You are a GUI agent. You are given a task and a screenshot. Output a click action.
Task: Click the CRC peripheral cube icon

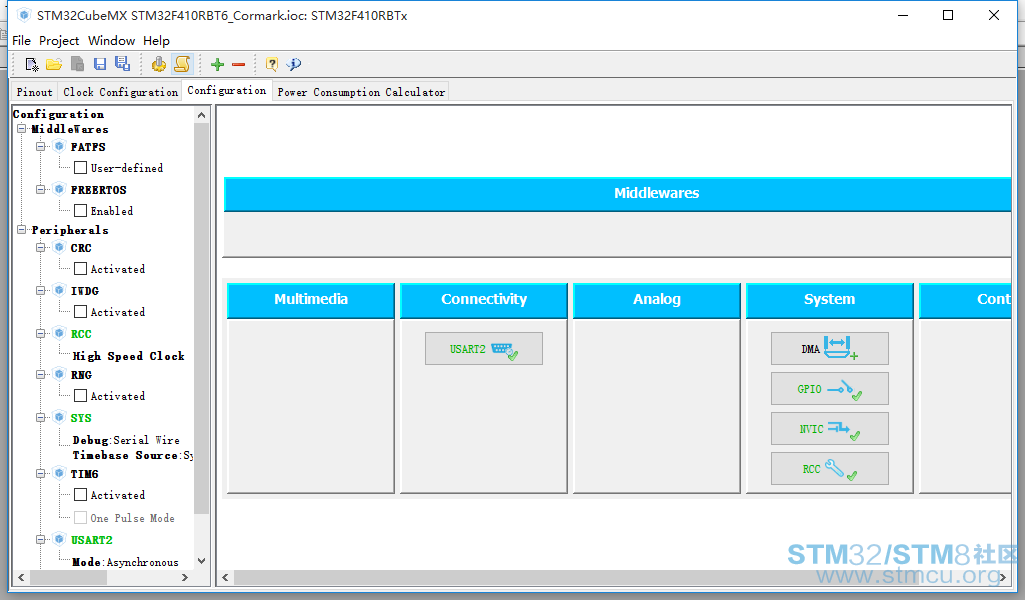point(59,248)
